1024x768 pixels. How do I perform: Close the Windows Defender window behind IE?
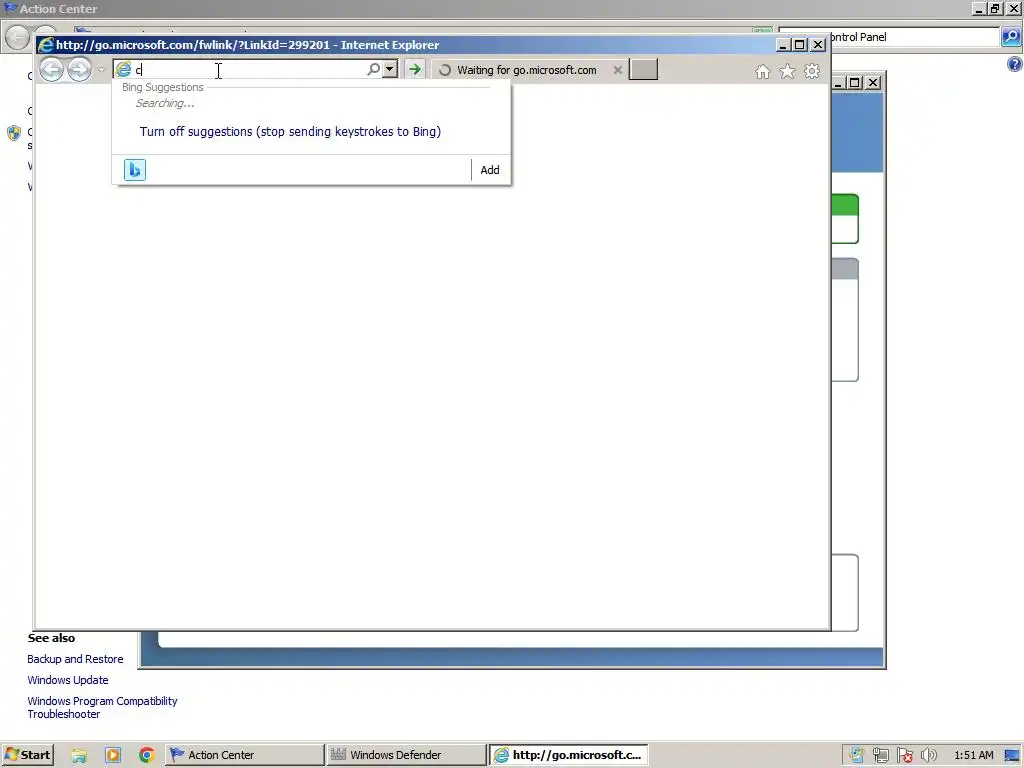873,82
